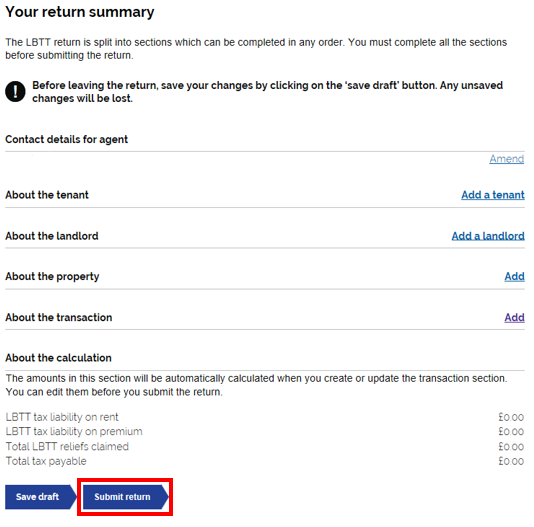Image resolution: width=534 pixels, height=527 pixels.
Task: Save the return using Save draft
Action: click(41, 497)
